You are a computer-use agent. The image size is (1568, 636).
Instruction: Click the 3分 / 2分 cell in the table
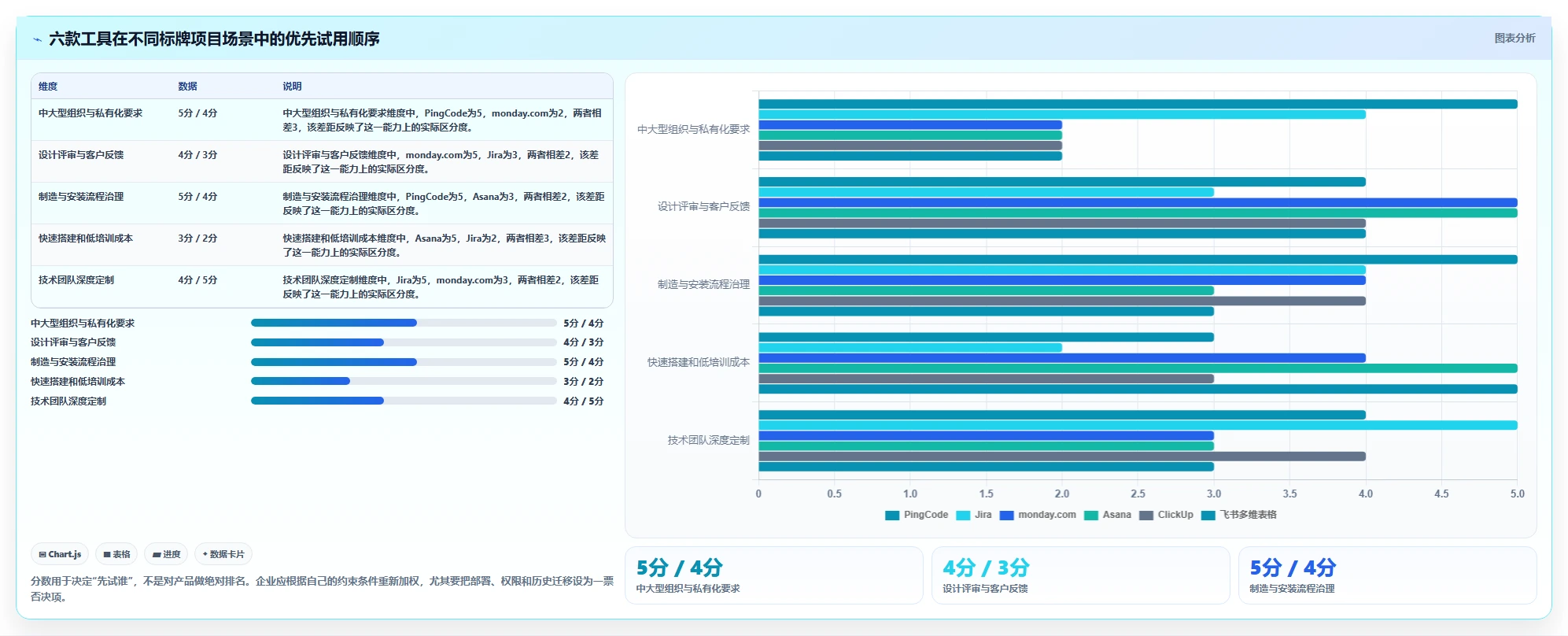pos(197,238)
